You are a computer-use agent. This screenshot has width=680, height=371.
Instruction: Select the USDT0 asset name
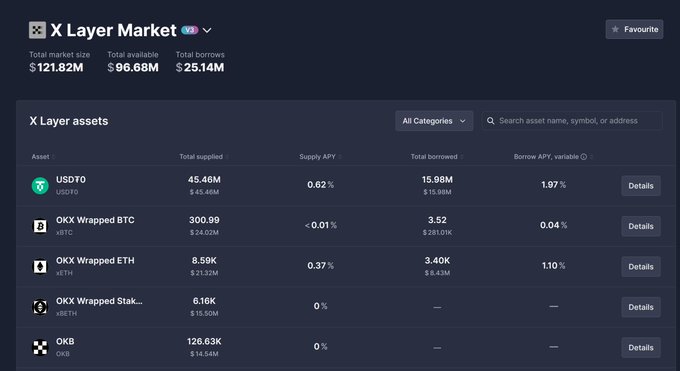[71, 180]
